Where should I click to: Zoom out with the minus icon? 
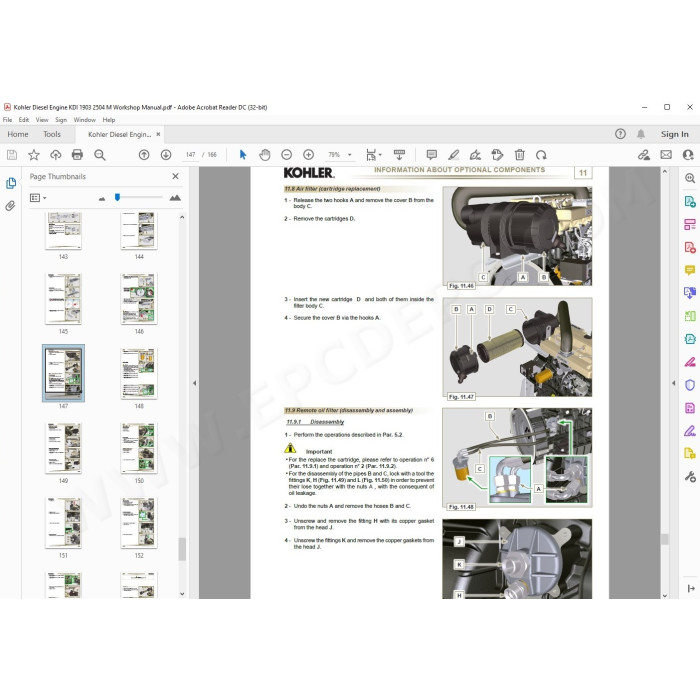click(x=287, y=155)
